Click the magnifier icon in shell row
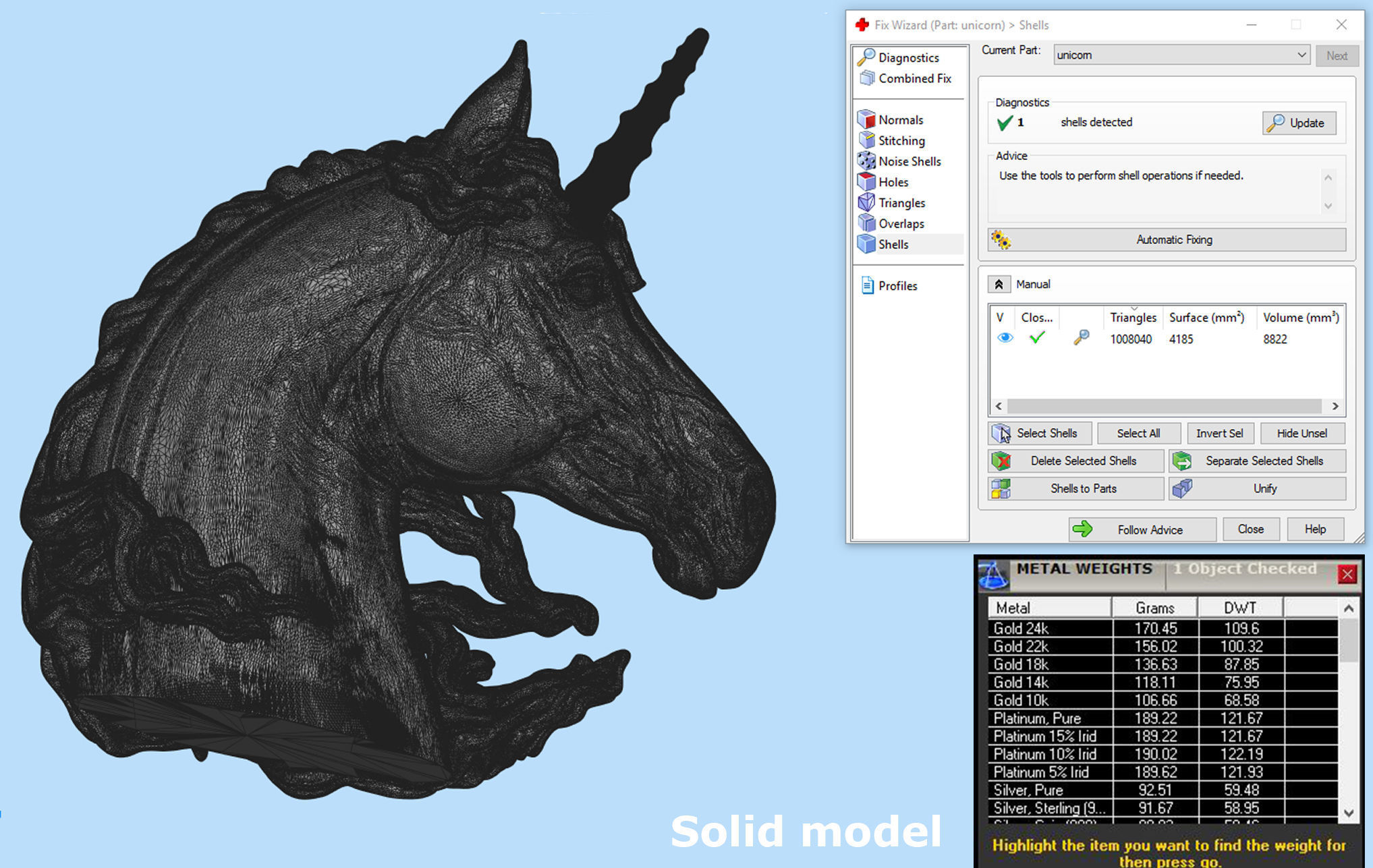The image size is (1373, 868). point(1081,338)
